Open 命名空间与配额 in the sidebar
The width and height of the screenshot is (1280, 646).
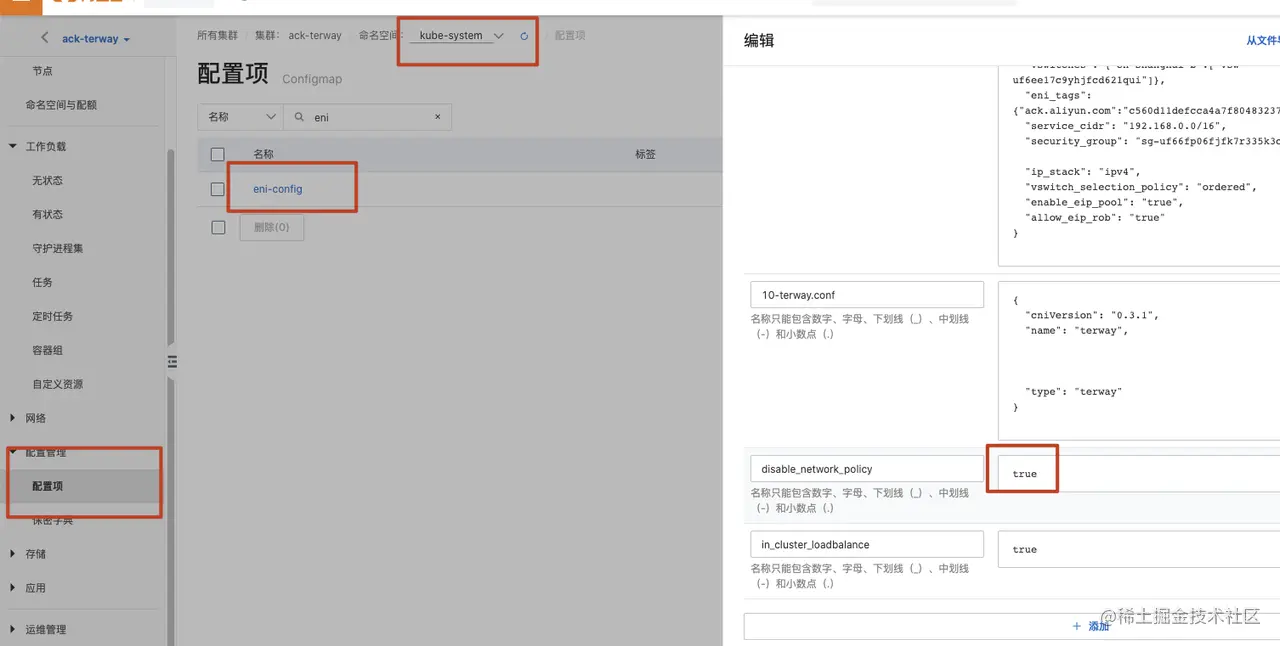click(x=61, y=105)
